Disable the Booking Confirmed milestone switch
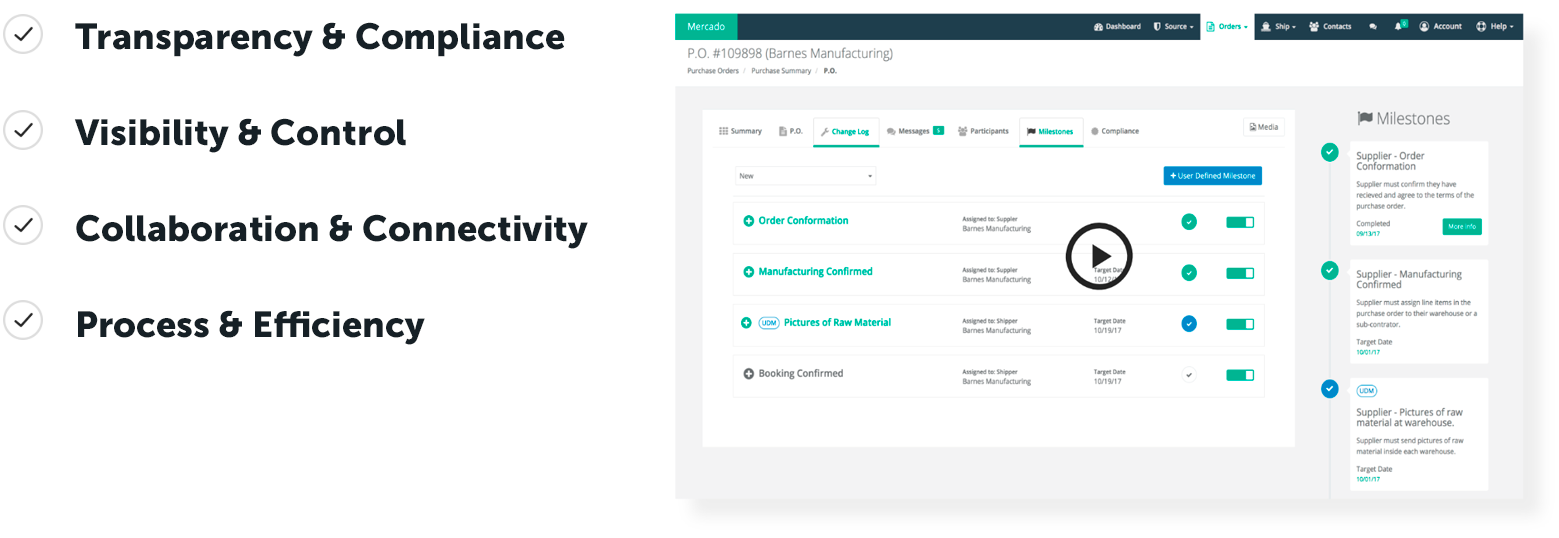Image resolution: width=1559 pixels, height=538 pixels. (1240, 375)
